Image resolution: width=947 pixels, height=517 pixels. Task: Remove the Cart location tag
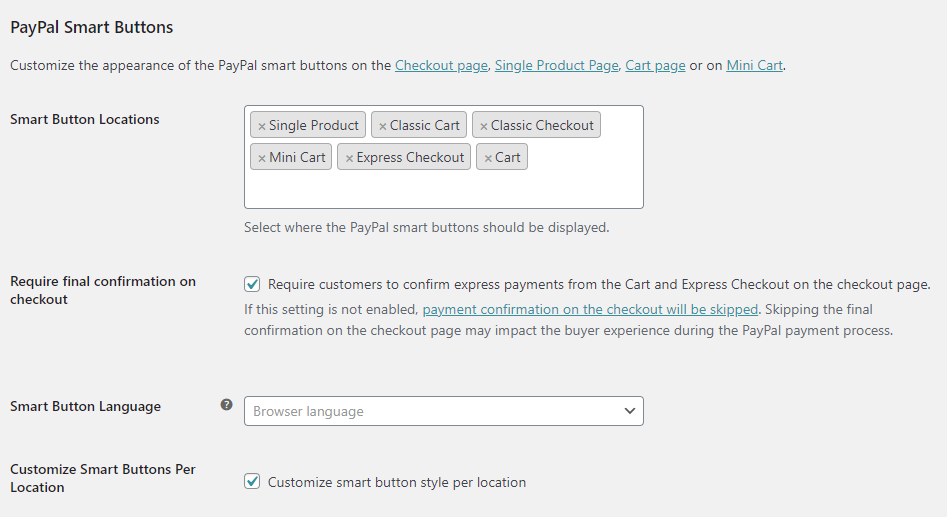488,158
